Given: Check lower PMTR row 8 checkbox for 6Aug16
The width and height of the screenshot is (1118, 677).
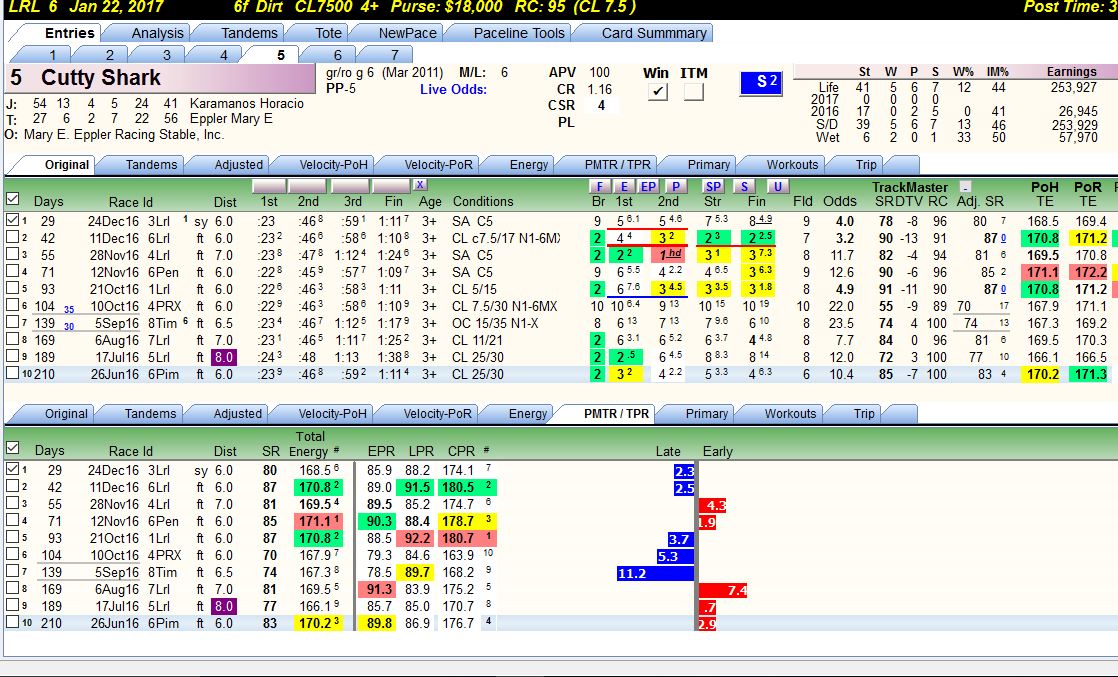Looking at the screenshot, I should click(12, 589).
